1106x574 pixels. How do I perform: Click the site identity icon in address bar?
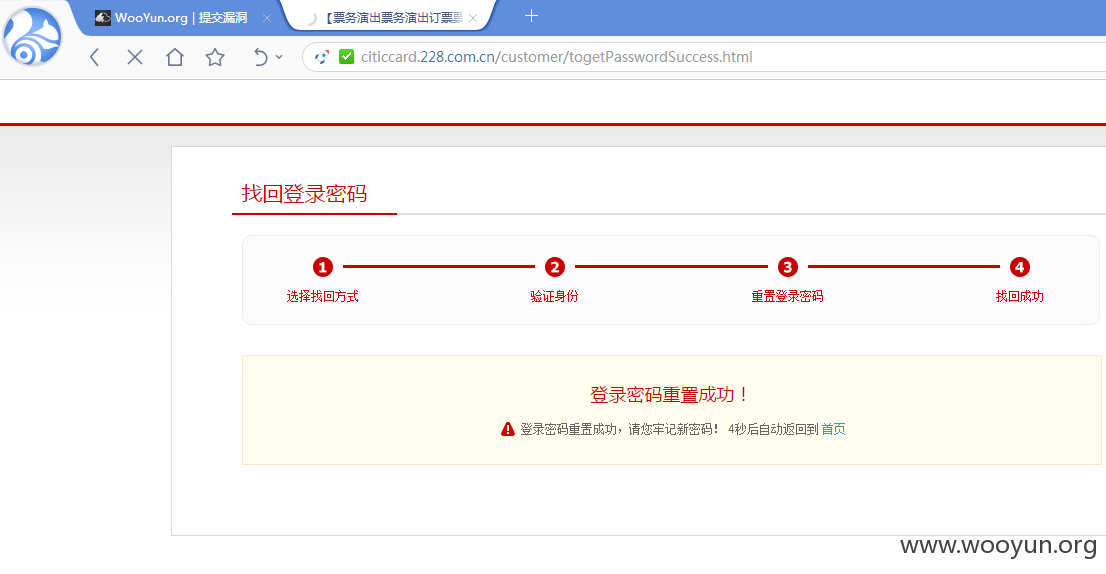coord(322,57)
